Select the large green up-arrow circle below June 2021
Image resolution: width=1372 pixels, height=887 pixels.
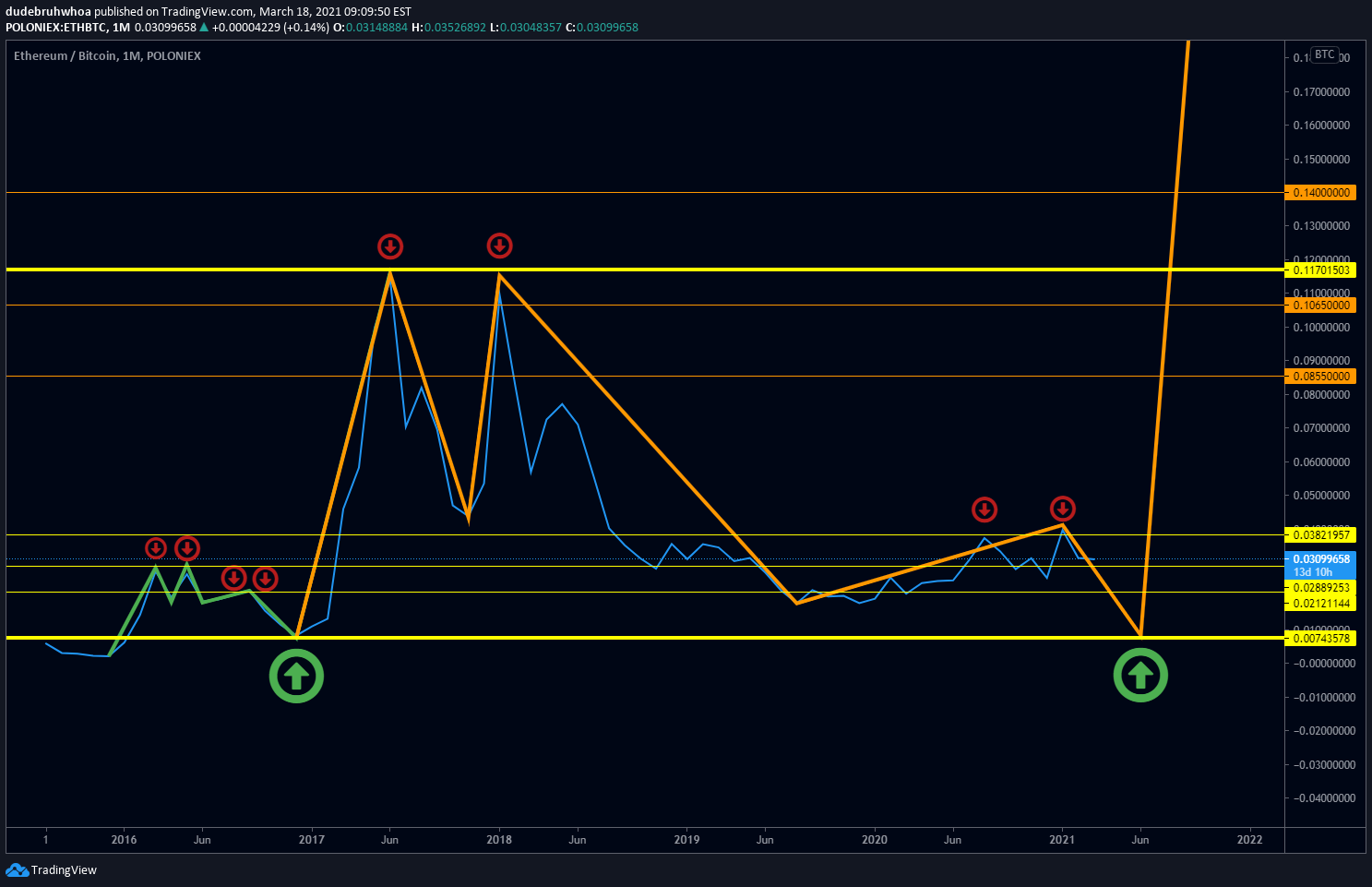pyautogui.click(x=1140, y=676)
